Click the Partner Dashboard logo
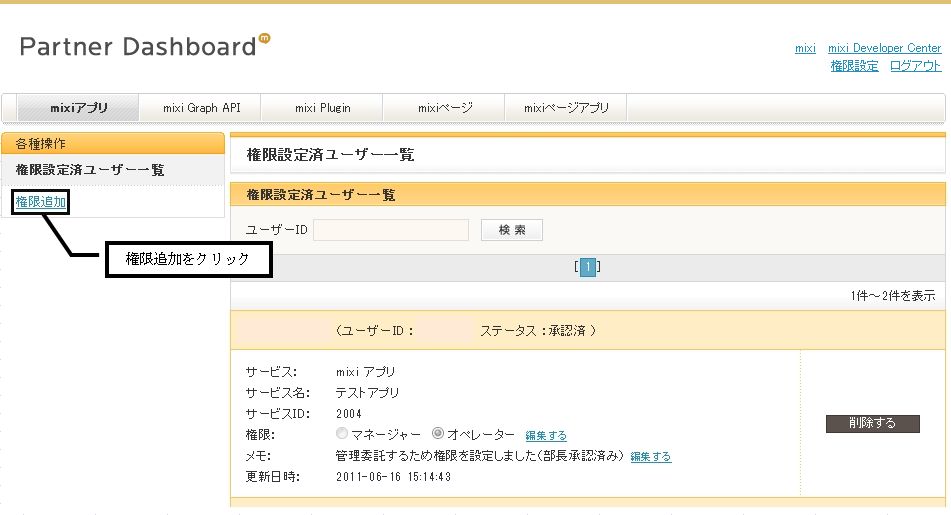 (x=144, y=46)
